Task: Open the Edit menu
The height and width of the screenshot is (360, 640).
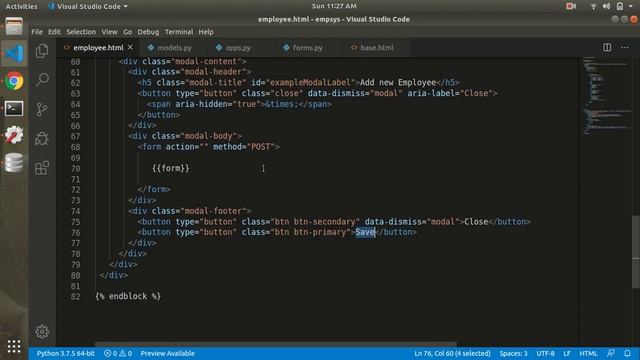Action: tap(54, 32)
